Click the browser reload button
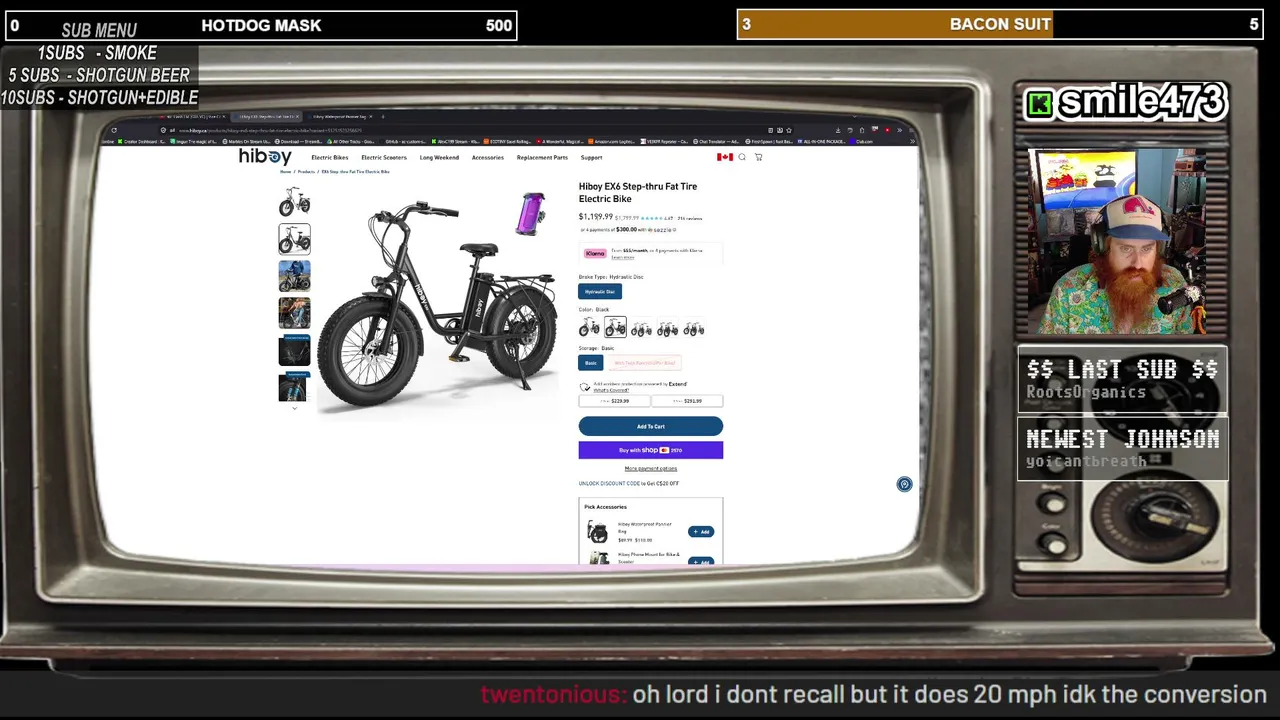1280x720 pixels. pyautogui.click(x=114, y=130)
